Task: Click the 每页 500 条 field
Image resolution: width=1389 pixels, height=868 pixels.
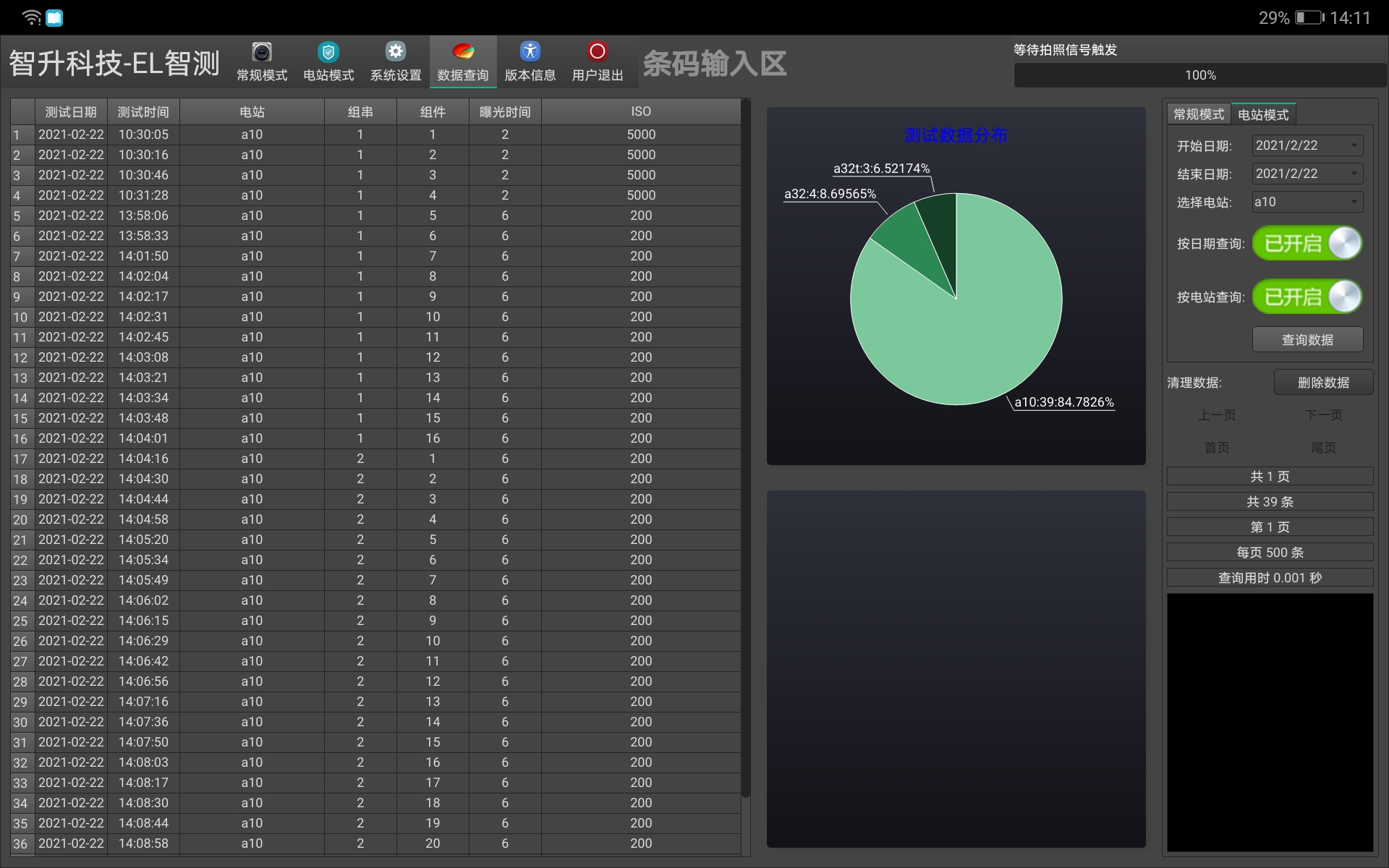Action: (x=1270, y=553)
